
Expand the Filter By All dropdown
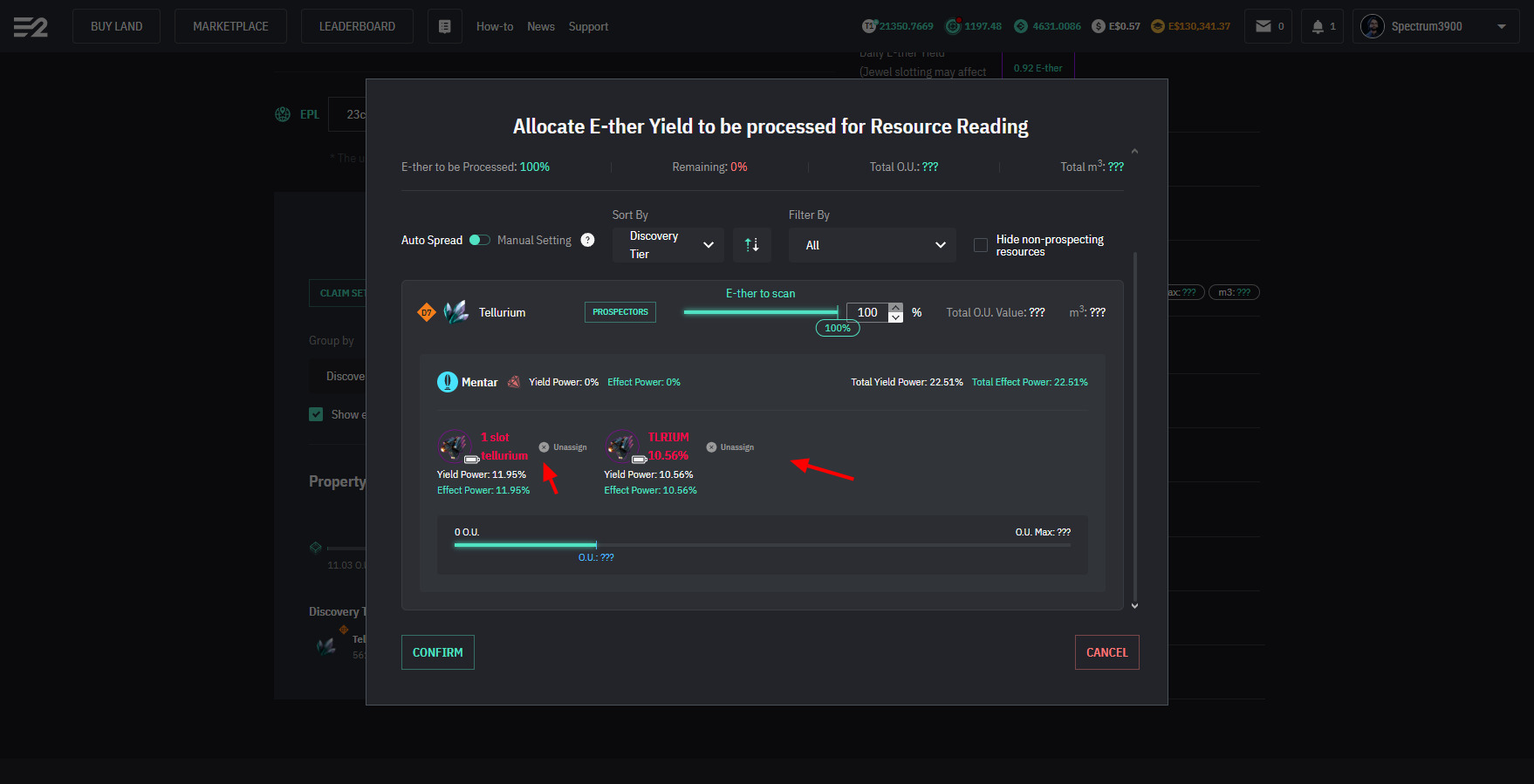(x=872, y=245)
